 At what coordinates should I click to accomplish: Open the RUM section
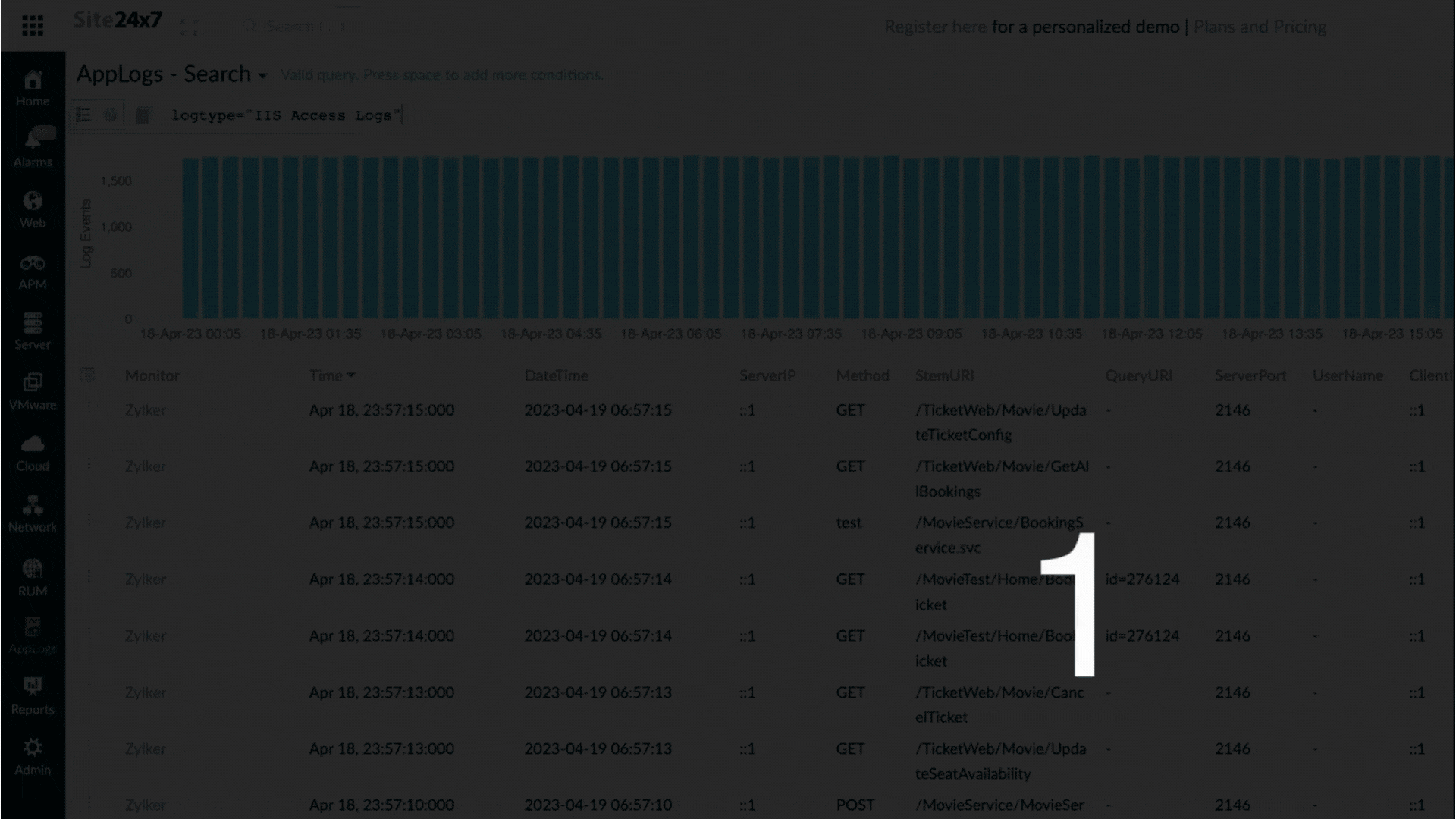(x=33, y=577)
